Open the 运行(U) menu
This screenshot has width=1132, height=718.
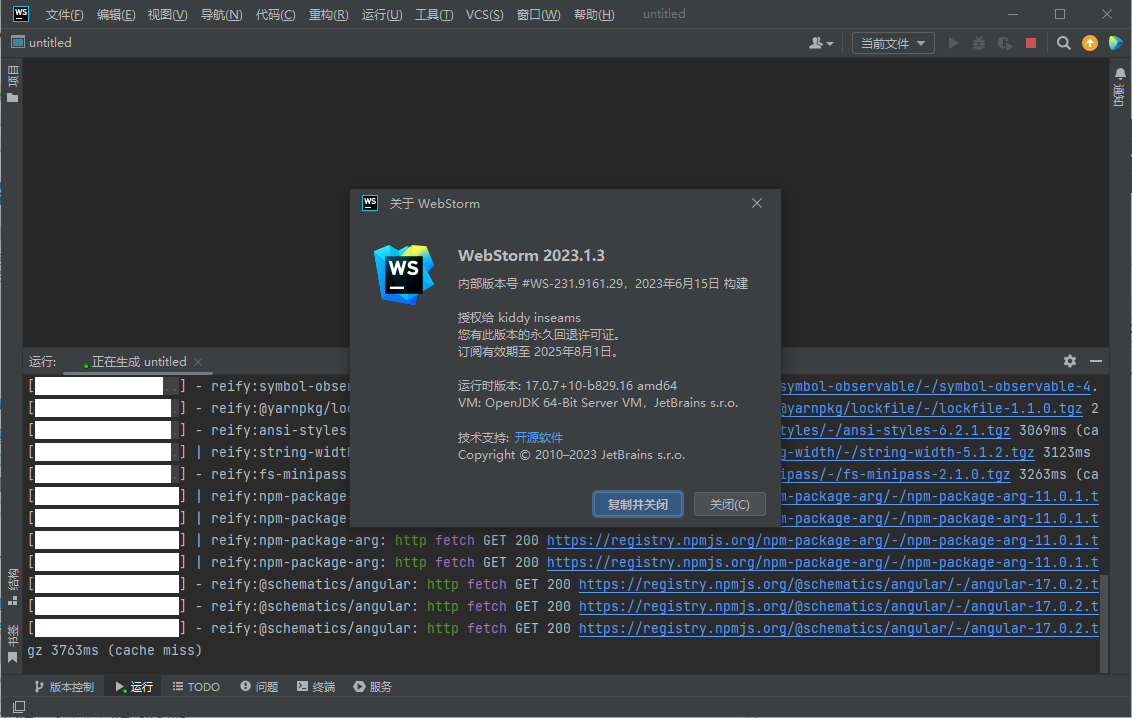(x=382, y=14)
